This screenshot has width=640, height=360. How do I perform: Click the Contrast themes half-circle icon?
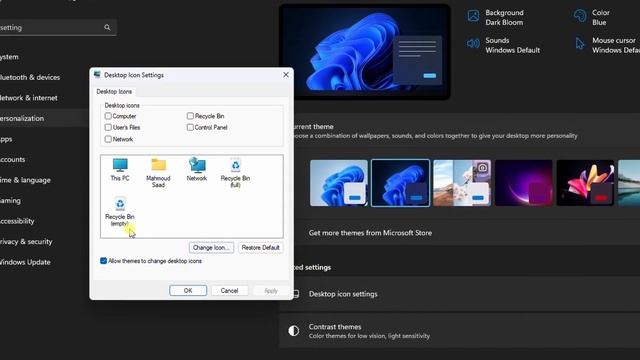(x=293, y=331)
